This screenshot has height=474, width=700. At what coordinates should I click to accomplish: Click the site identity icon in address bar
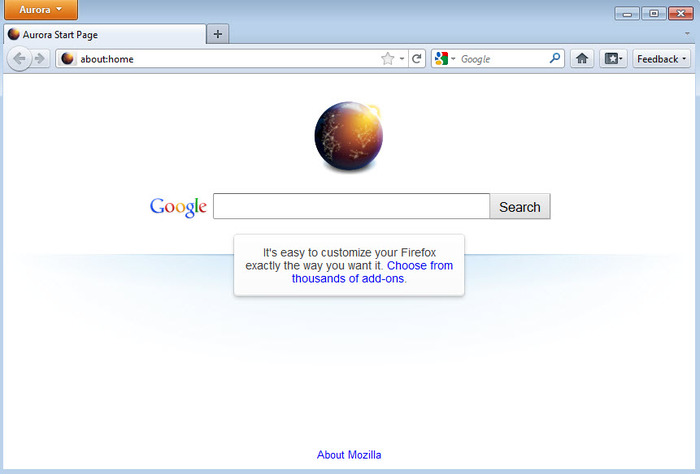pos(67,58)
